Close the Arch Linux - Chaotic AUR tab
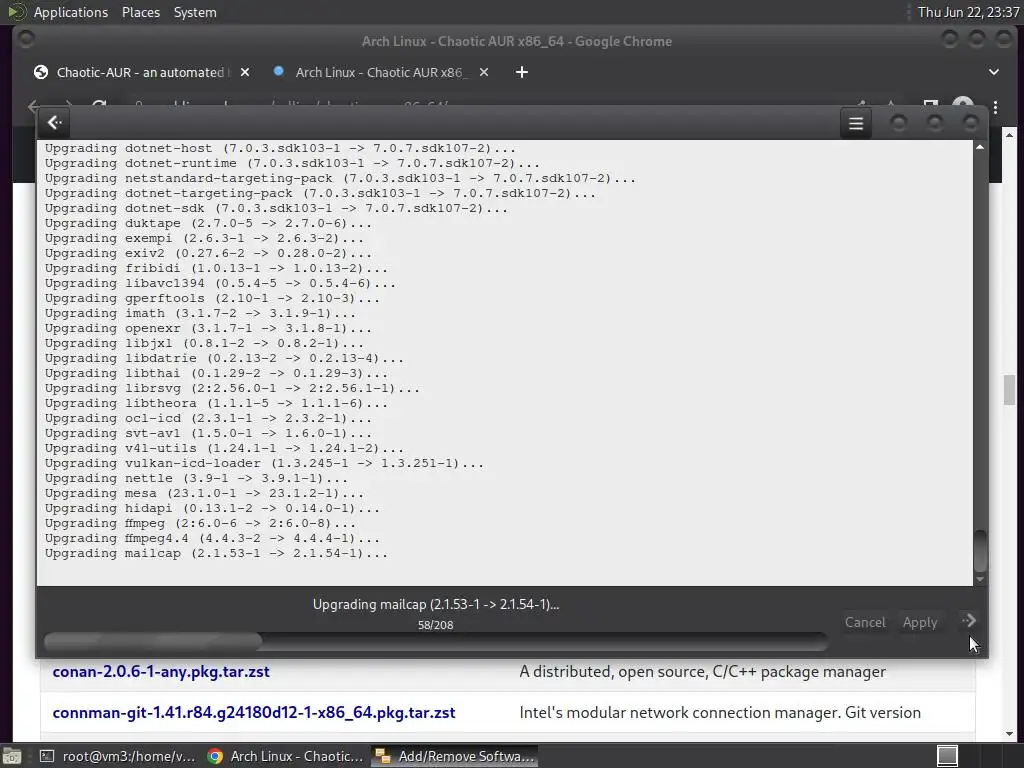Viewport: 1024px width, 768px height. click(x=484, y=72)
